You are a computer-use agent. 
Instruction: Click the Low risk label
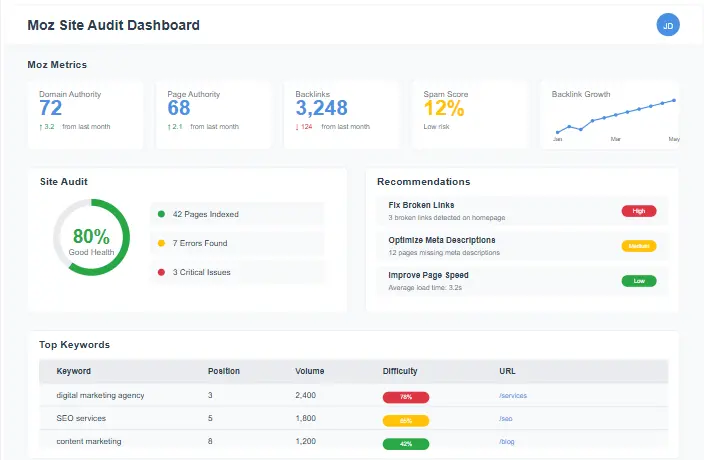436,127
